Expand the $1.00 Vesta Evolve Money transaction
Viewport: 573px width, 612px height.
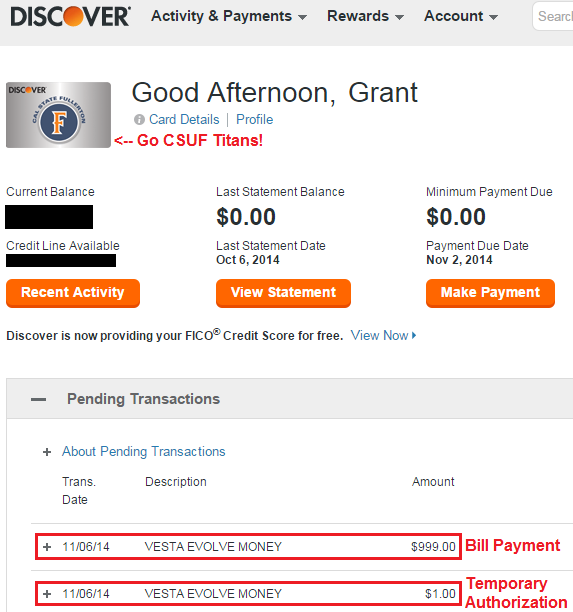47,594
